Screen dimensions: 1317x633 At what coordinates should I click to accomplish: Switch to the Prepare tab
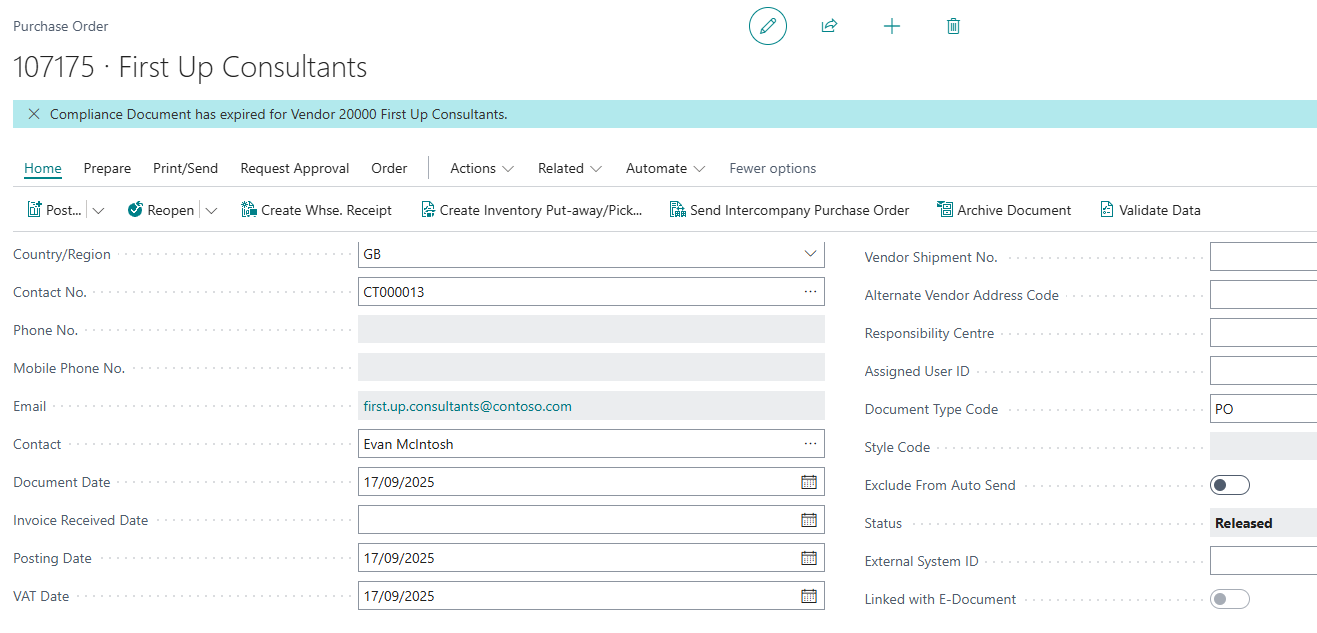(x=107, y=168)
